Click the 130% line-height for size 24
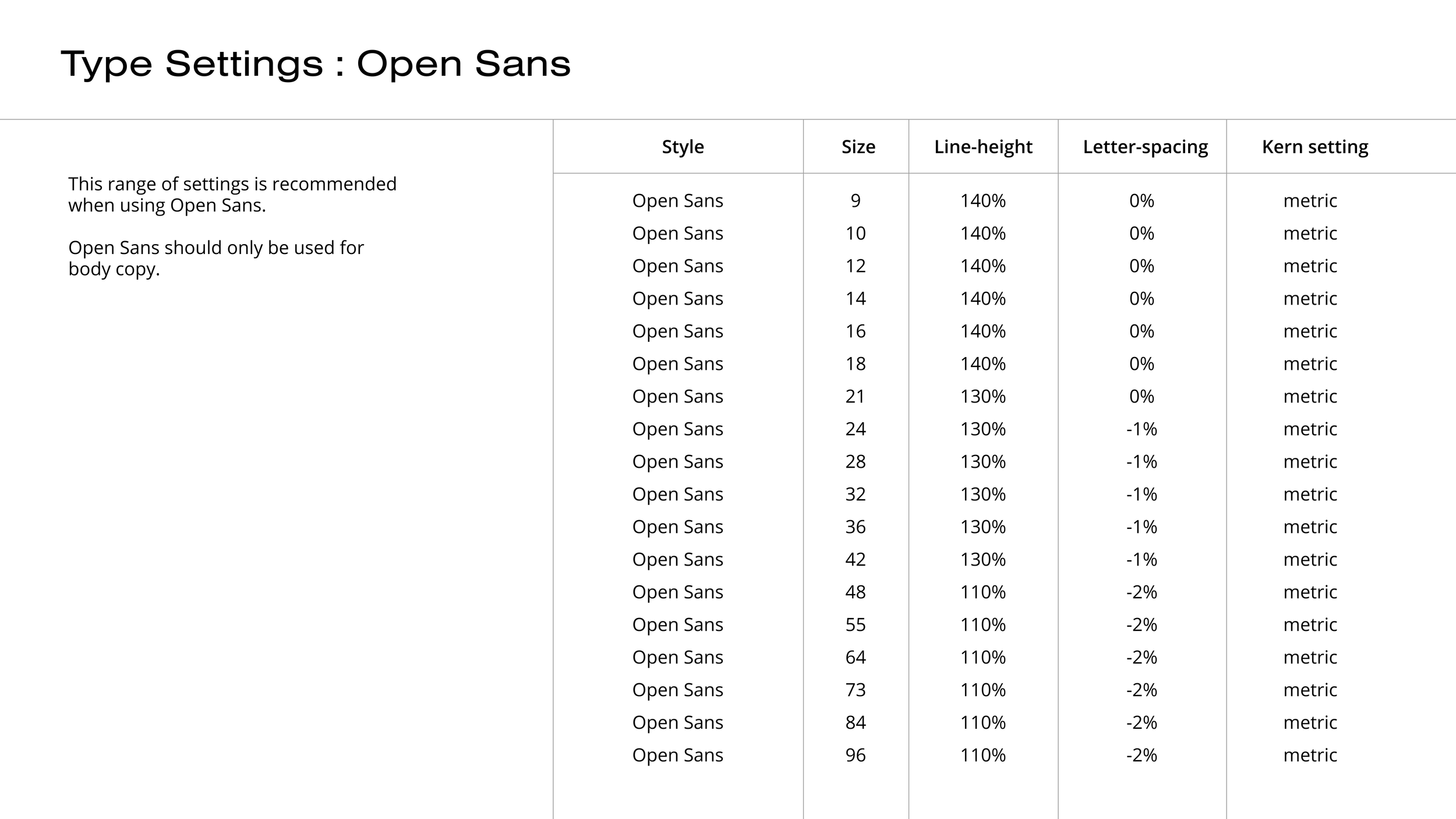The width and height of the screenshot is (1456, 819). pyautogui.click(x=983, y=429)
